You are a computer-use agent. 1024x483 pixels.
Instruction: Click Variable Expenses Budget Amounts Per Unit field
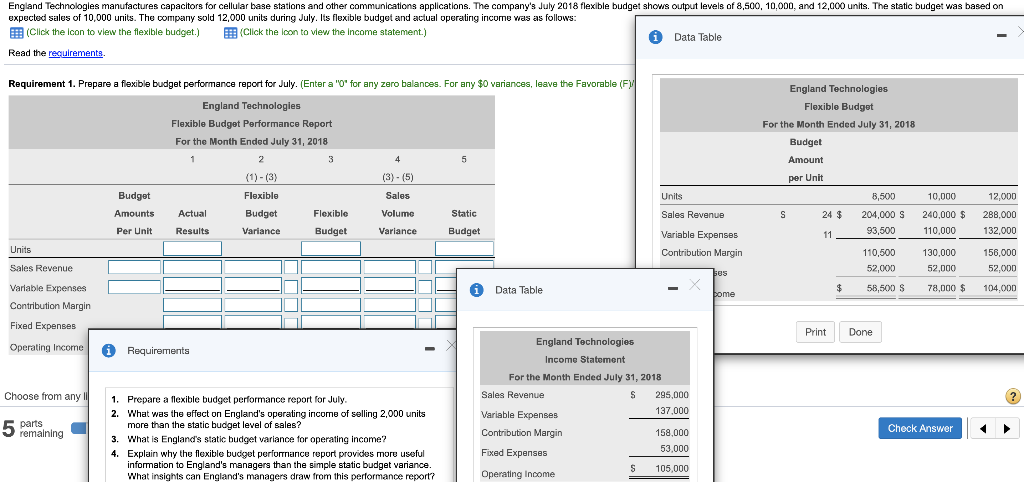(134, 287)
